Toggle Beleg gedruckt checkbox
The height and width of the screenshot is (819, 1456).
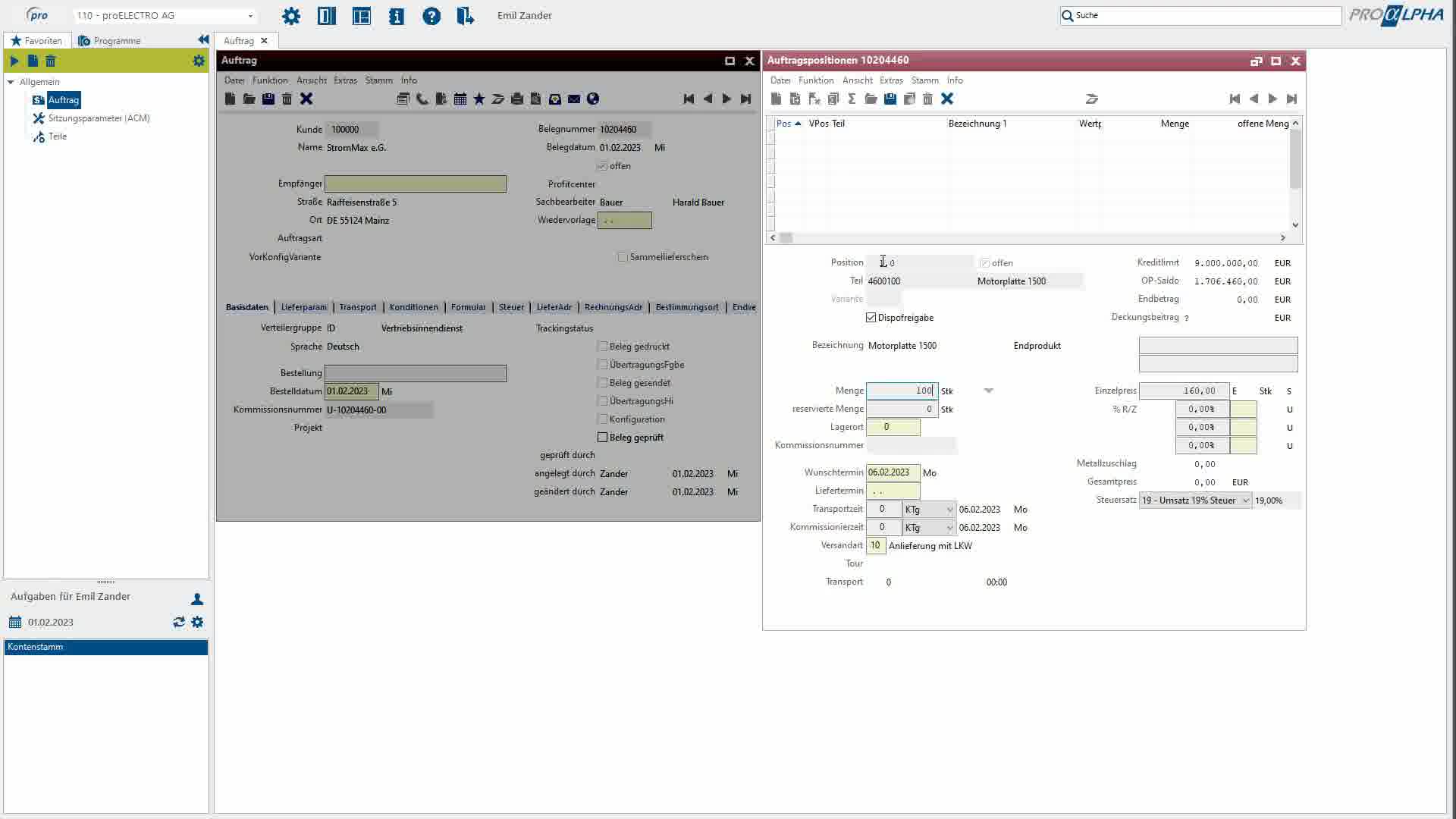pyautogui.click(x=603, y=347)
